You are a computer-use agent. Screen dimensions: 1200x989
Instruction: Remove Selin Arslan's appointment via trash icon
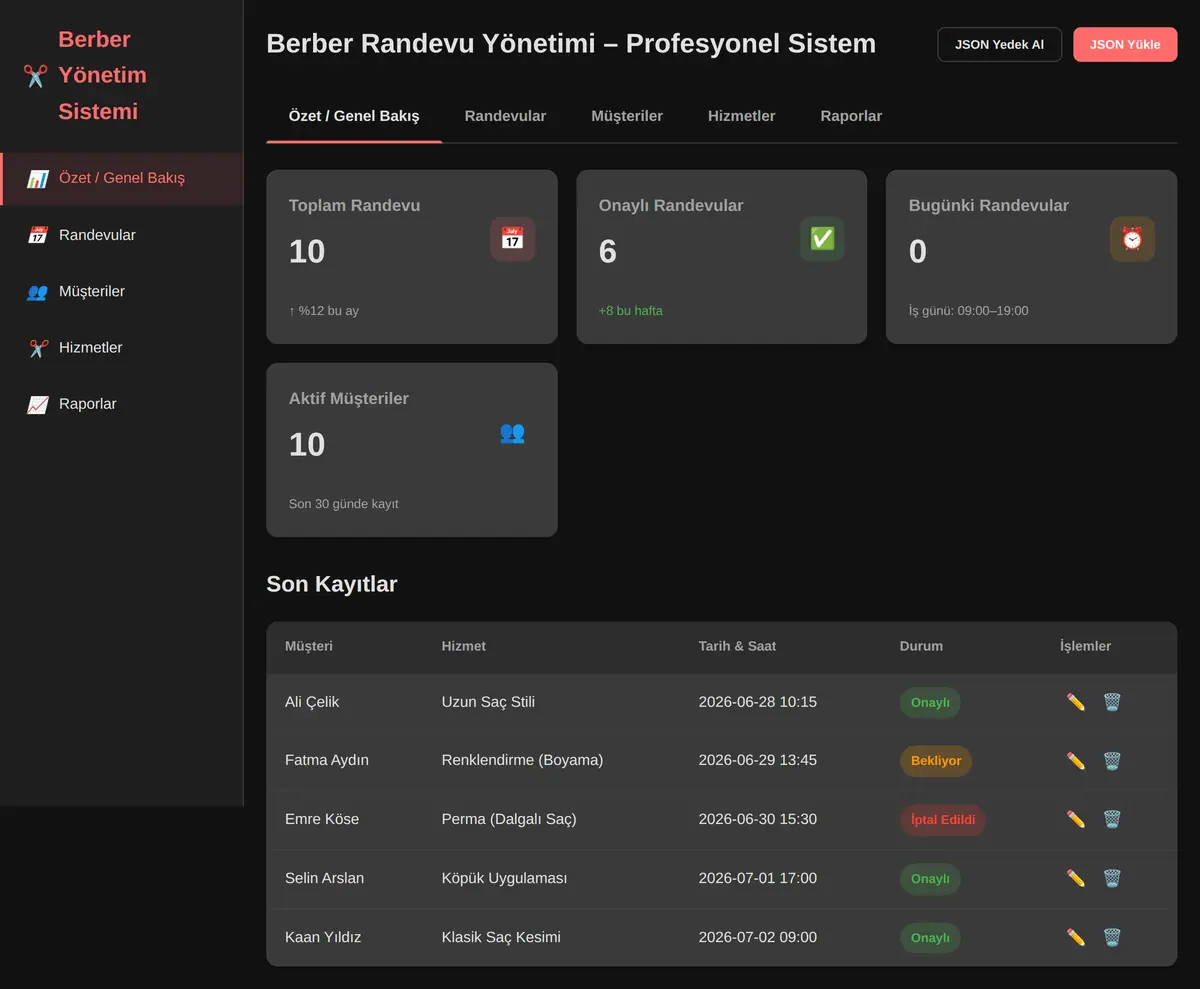[x=1112, y=878]
